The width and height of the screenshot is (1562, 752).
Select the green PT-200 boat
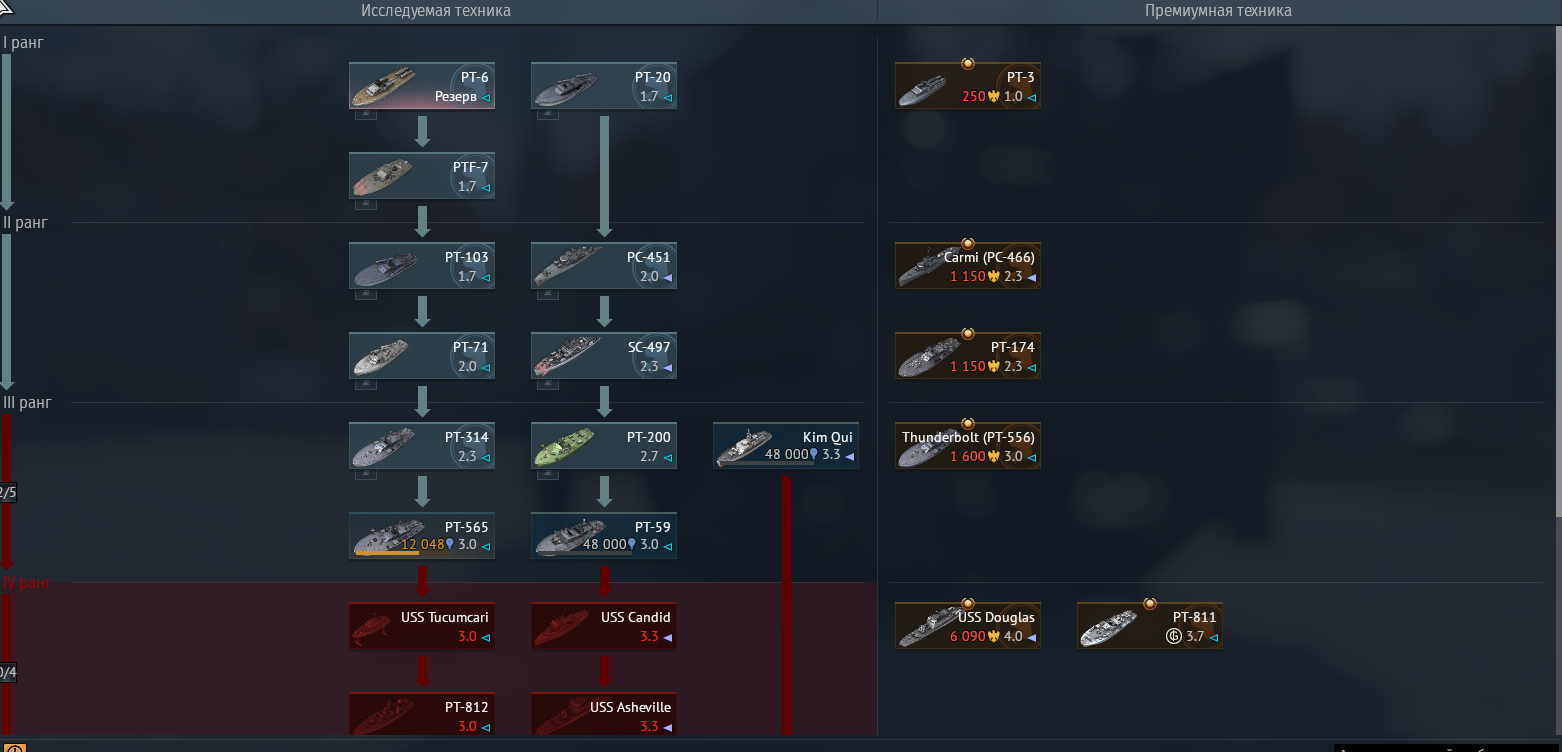[604, 446]
